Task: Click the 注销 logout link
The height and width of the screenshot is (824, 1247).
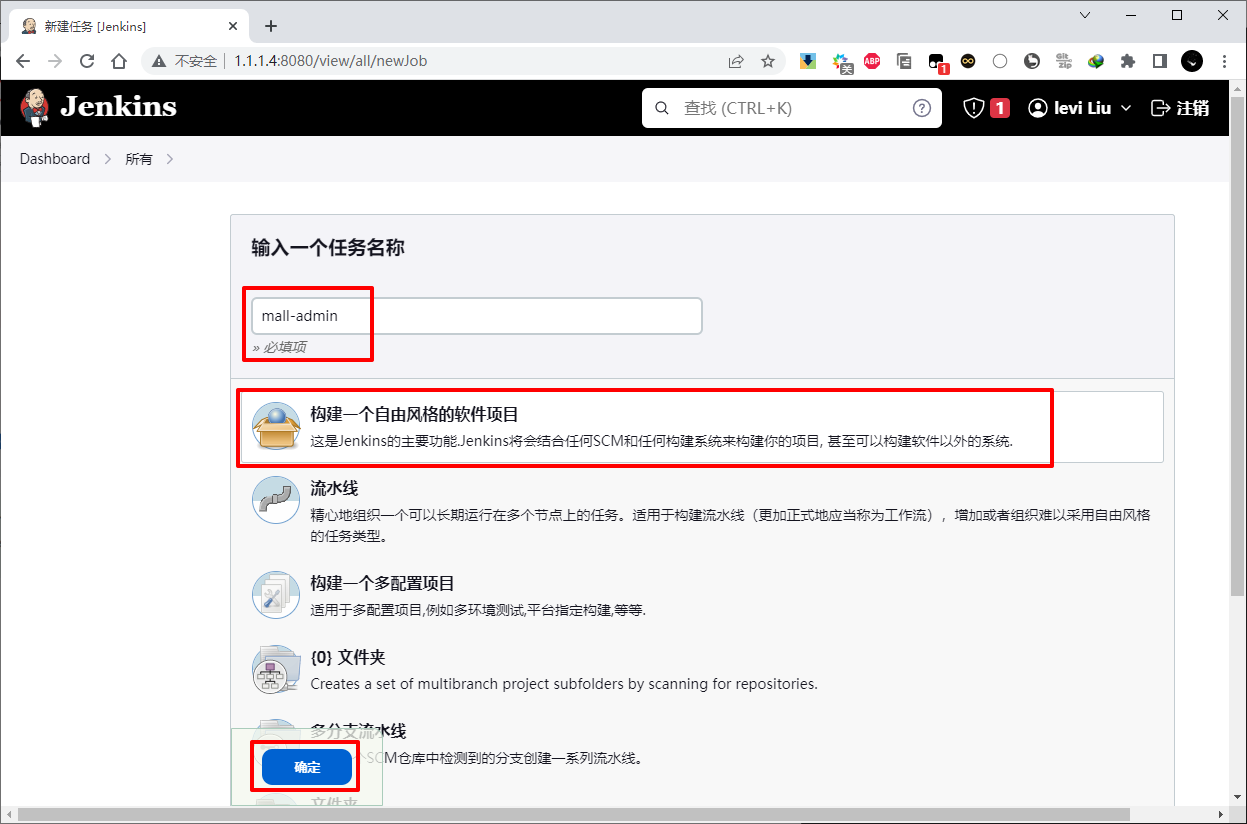Action: coord(1180,108)
